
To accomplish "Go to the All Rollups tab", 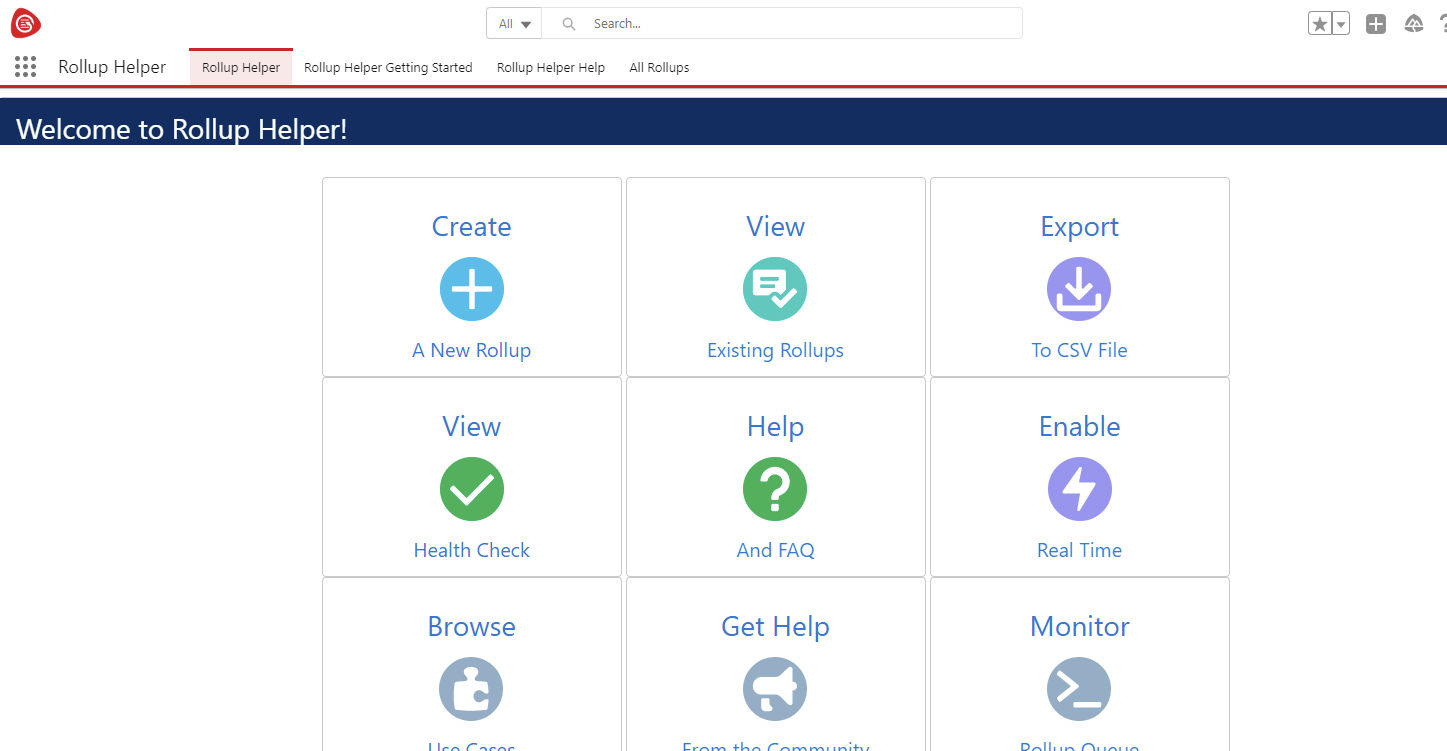I will point(659,68).
